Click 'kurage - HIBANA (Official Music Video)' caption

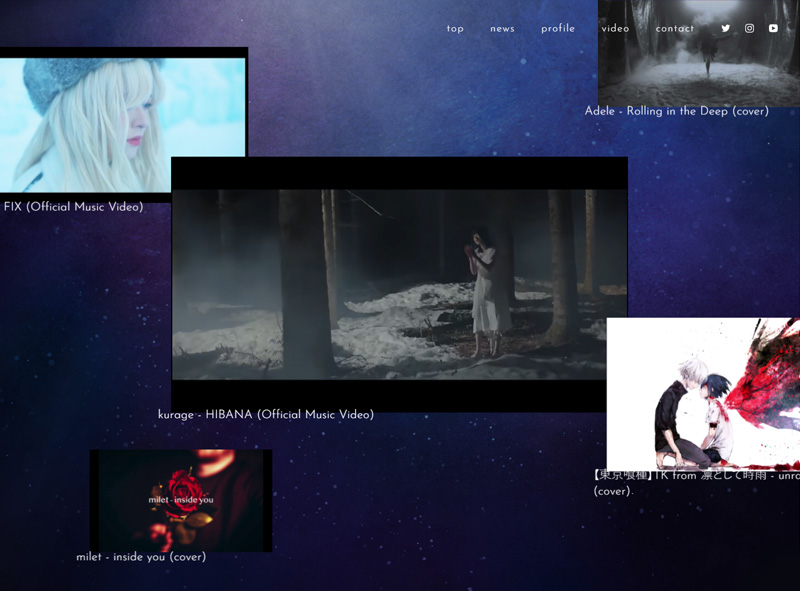tap(266, 414)
